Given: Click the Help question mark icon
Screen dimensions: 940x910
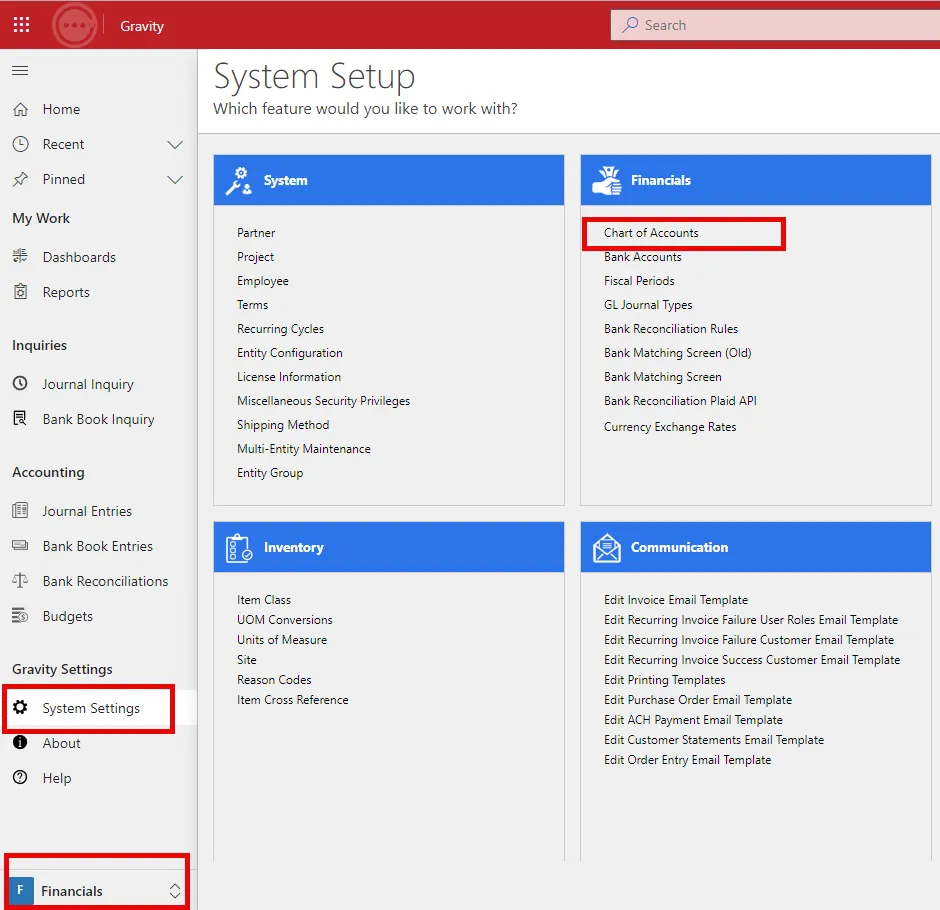Looking at the screenshot, I should click(20, 778).
